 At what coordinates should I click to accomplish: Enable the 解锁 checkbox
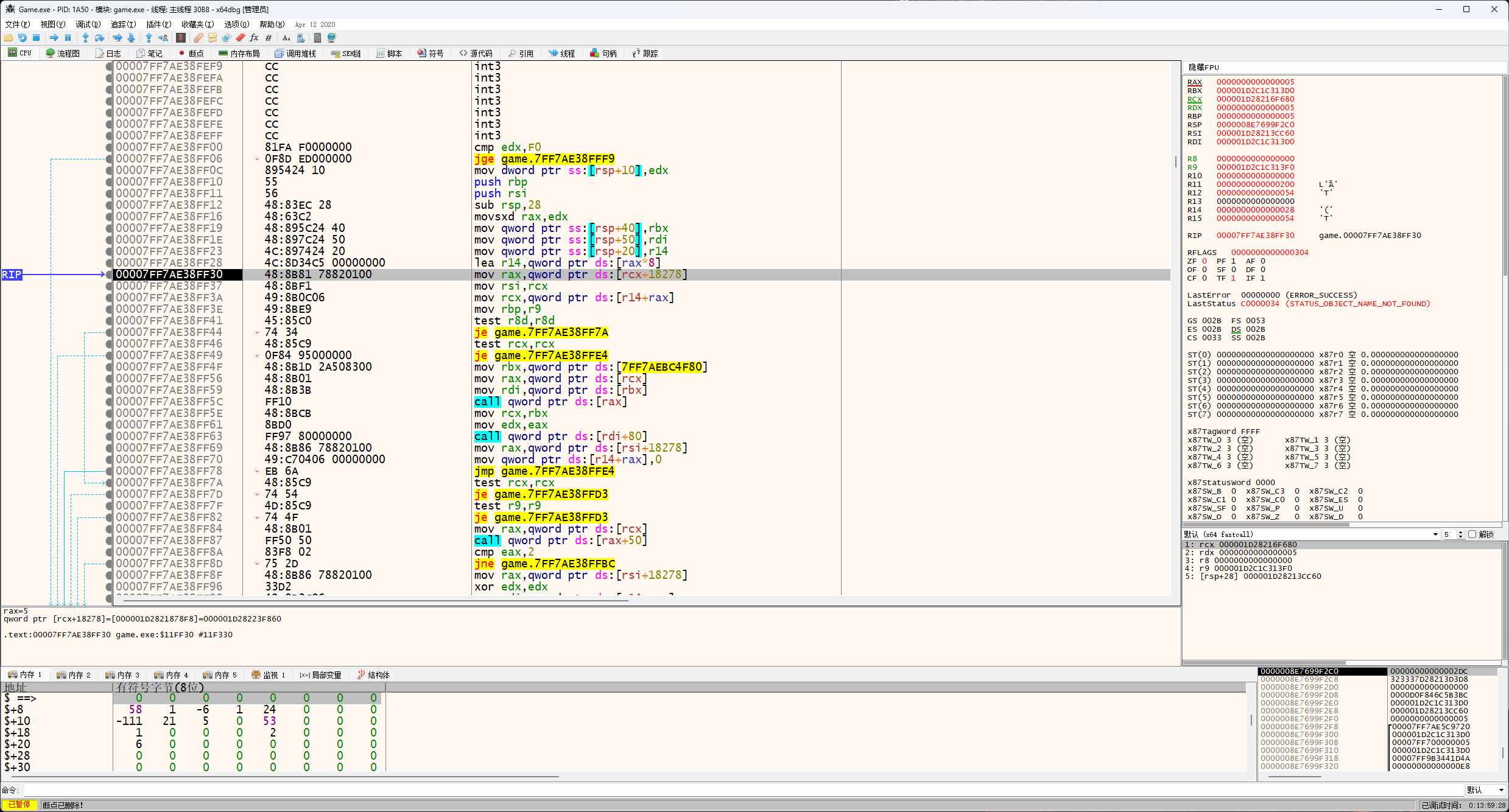[1472, 534]
